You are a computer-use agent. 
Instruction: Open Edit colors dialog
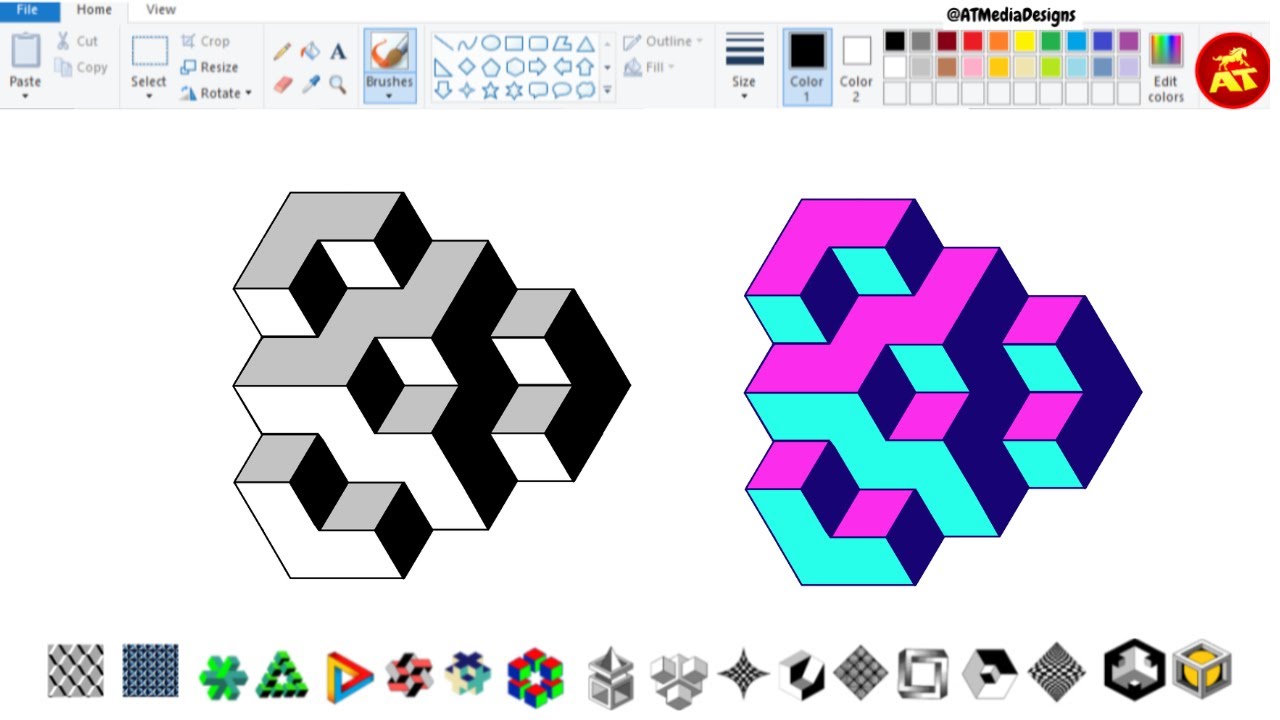(1166, 67)
